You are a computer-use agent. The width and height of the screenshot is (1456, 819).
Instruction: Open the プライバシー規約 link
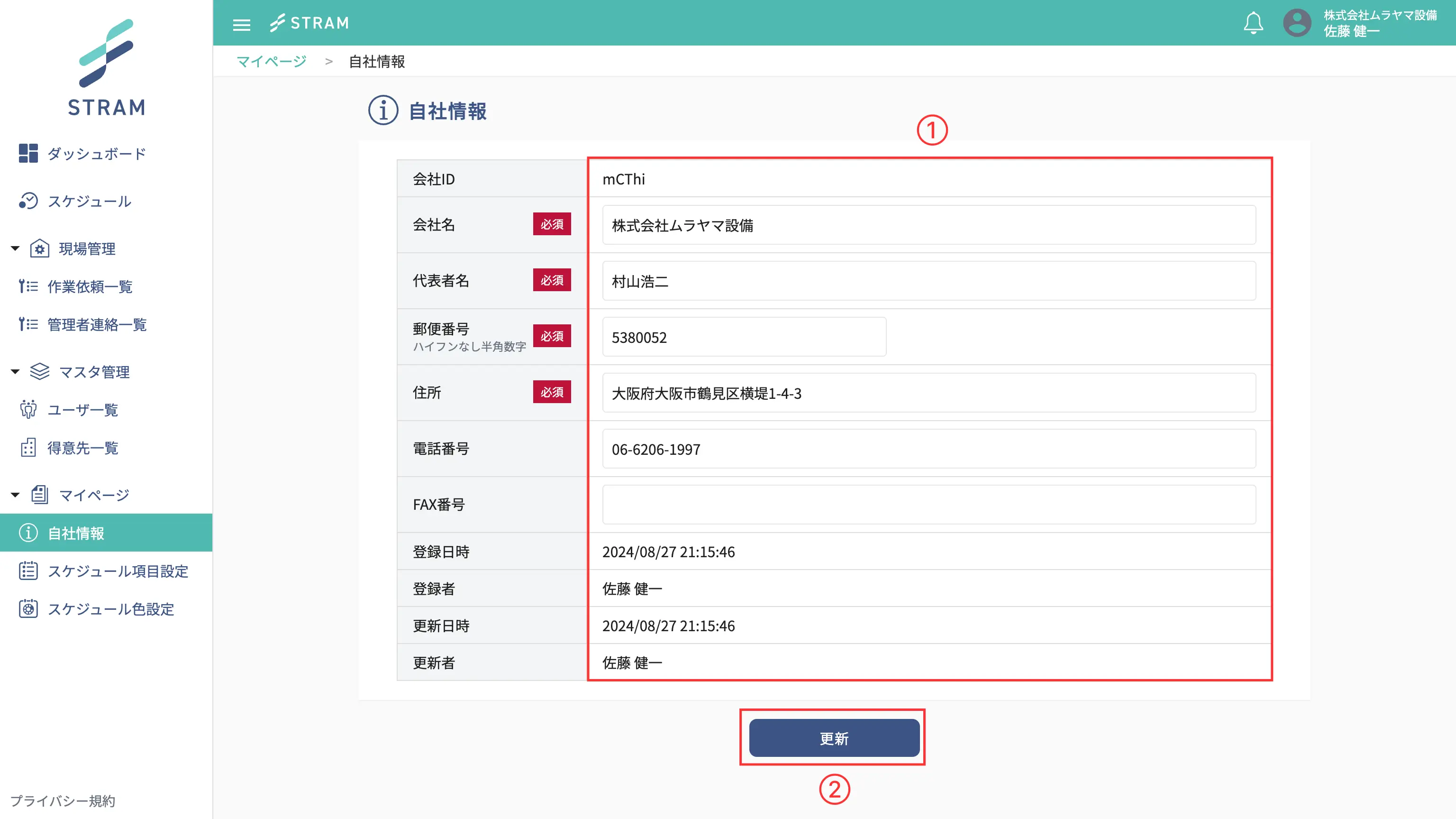tap(63, 801)
